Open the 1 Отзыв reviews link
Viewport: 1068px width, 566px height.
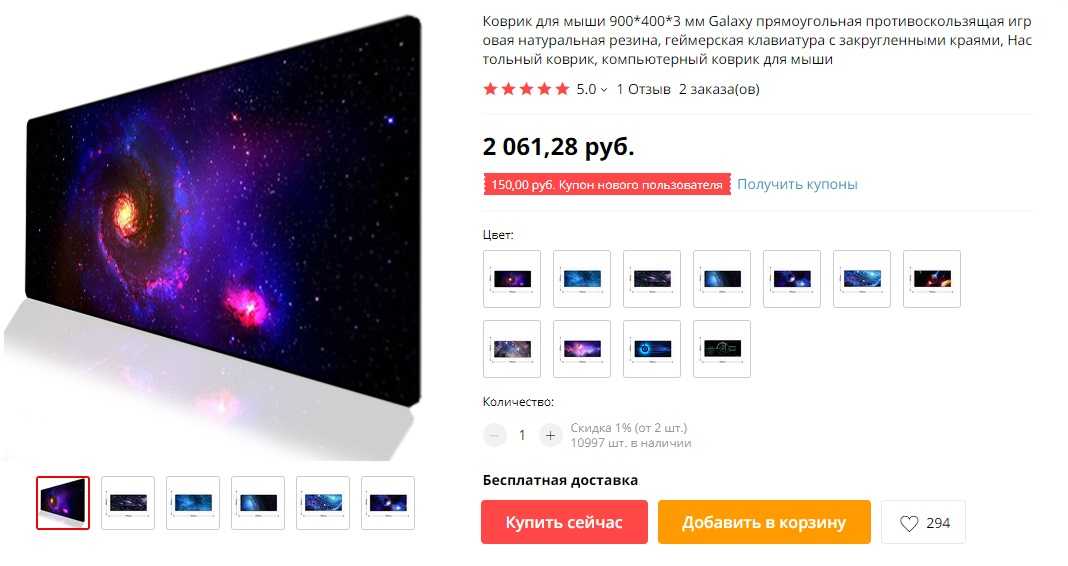pyautogui.click(x=644, y=89)
